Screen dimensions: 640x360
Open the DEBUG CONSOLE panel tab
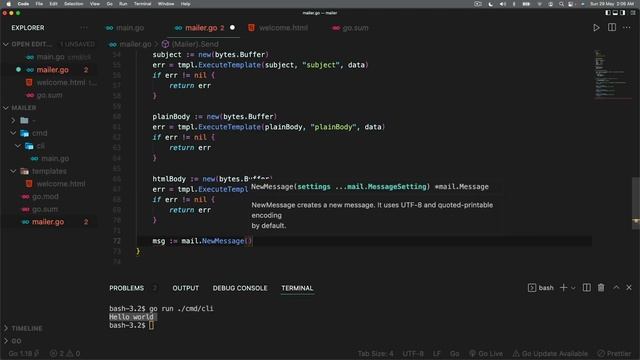(240, 288)
